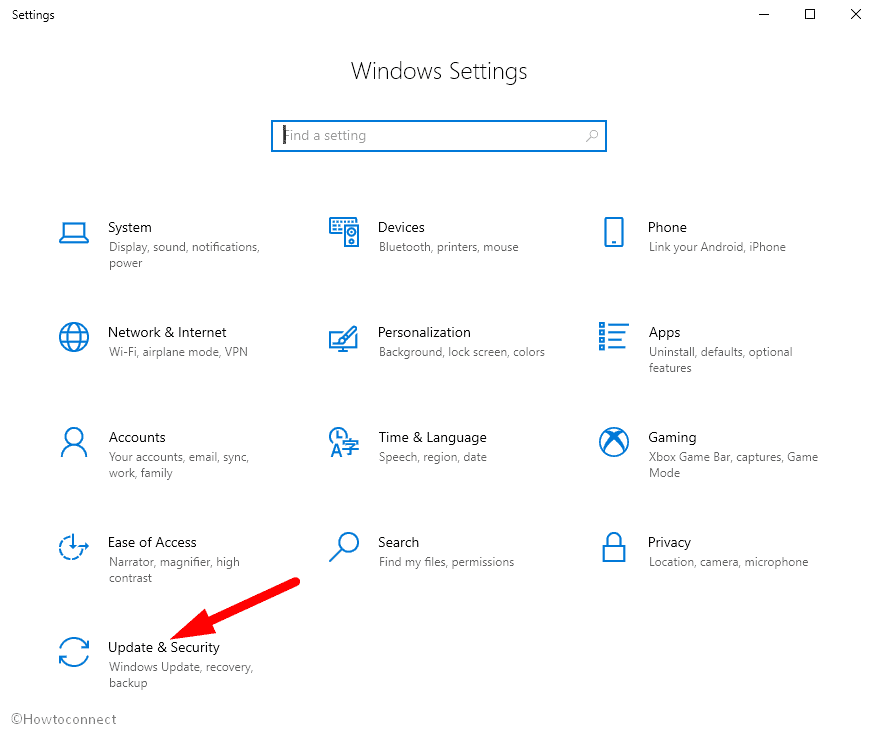This screenshot has width=878, height=733.
Task: Open Time & Language heading
Action: pyautogui.click(x=432, y=438)
